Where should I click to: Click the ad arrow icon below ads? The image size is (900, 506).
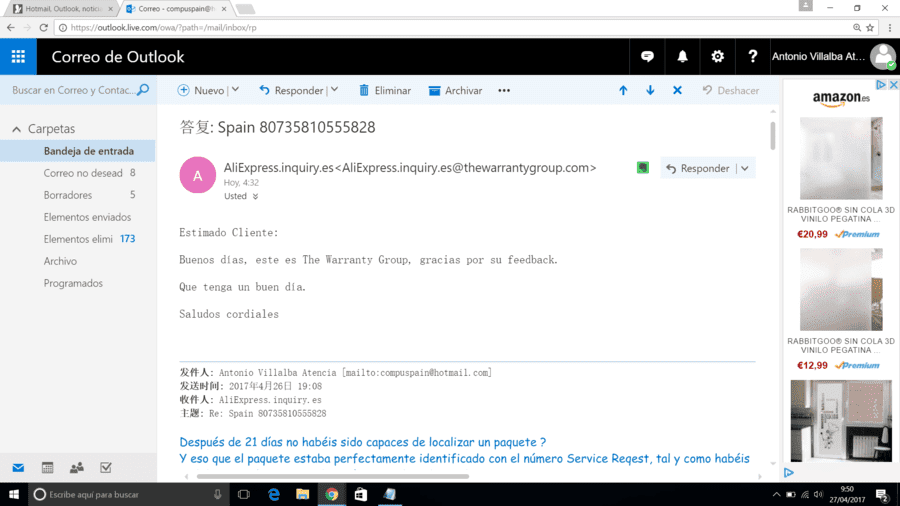coord(789,473)
